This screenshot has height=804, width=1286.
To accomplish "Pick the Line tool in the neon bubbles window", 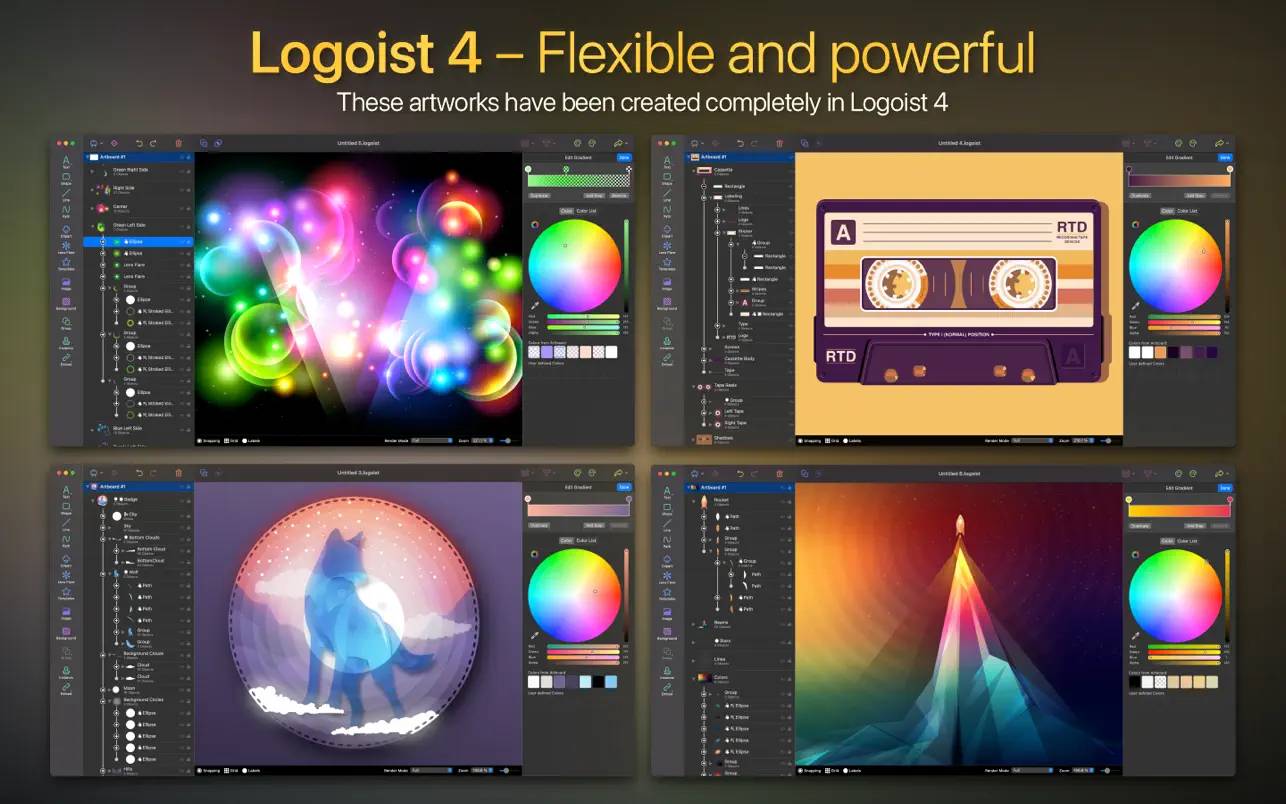I will pyautogui.click(x=66, y=195).
